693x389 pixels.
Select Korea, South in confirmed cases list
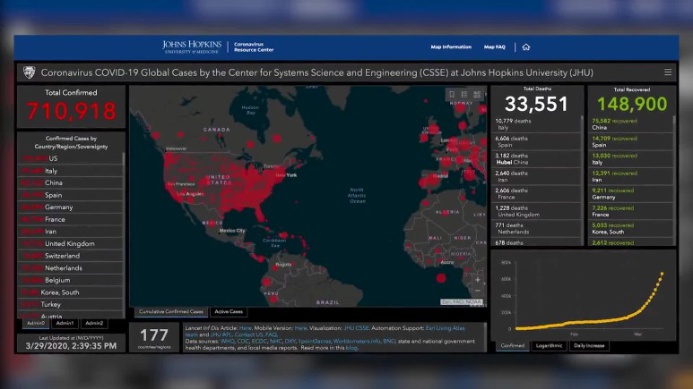pyautogui.click(x=70, y=292)
